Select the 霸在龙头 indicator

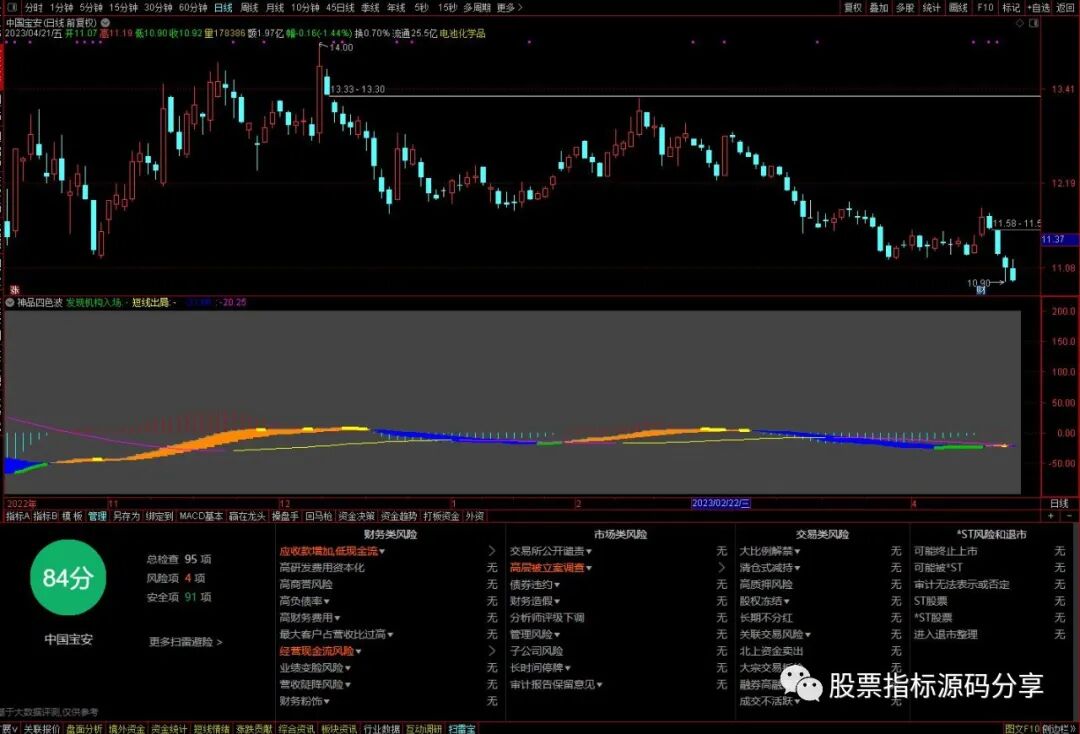pyautogui.click(x=247, y=516)
